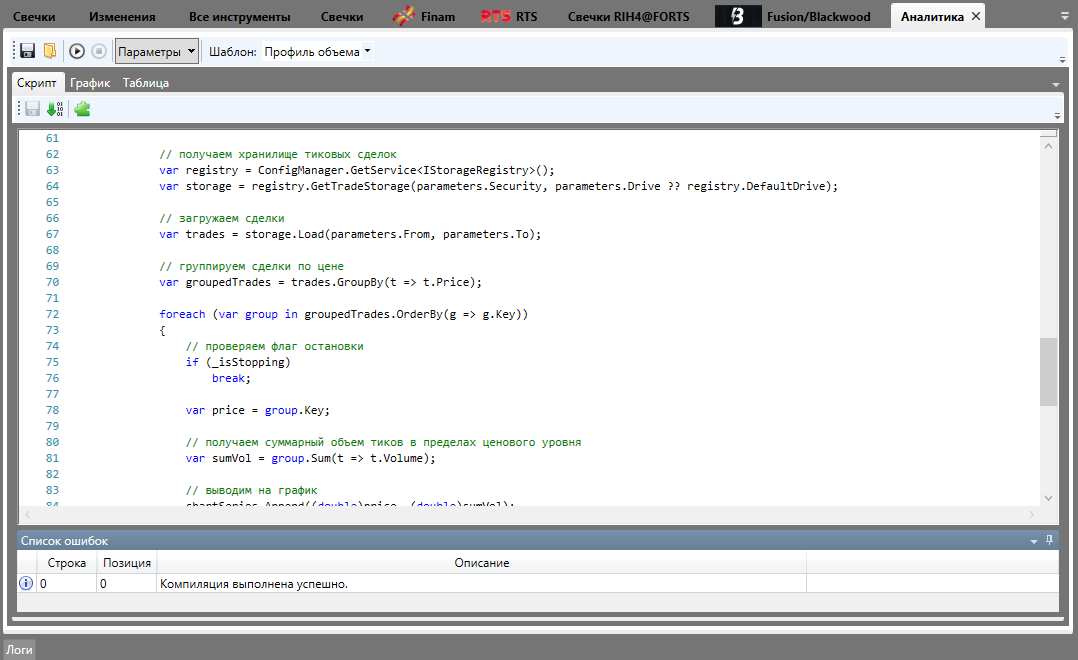This screenshot has height=660, width=1078.
Task: Open the Логи panel at the bottom
Action: (20, 649)
